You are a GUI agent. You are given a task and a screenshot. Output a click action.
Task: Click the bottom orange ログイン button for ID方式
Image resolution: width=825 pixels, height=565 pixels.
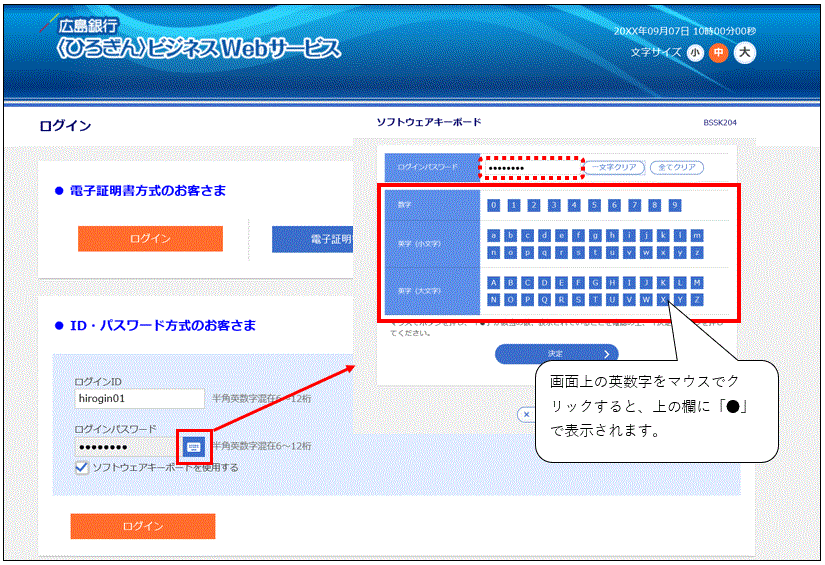[143, 526]
